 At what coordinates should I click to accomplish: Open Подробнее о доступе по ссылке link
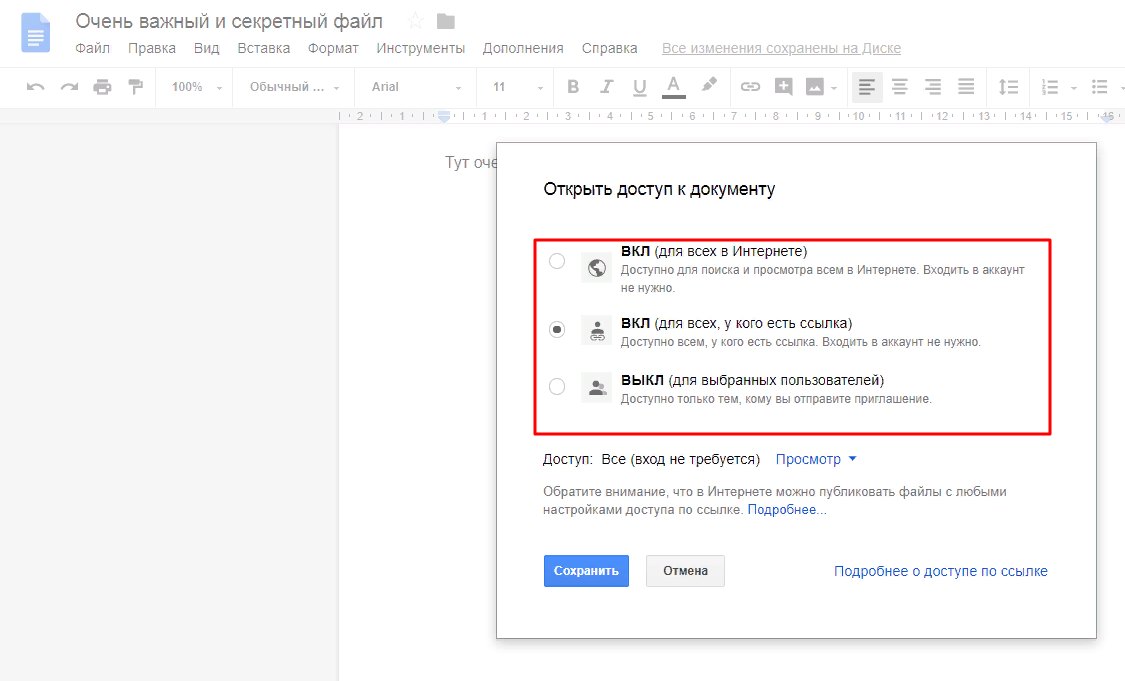[940, 571]
